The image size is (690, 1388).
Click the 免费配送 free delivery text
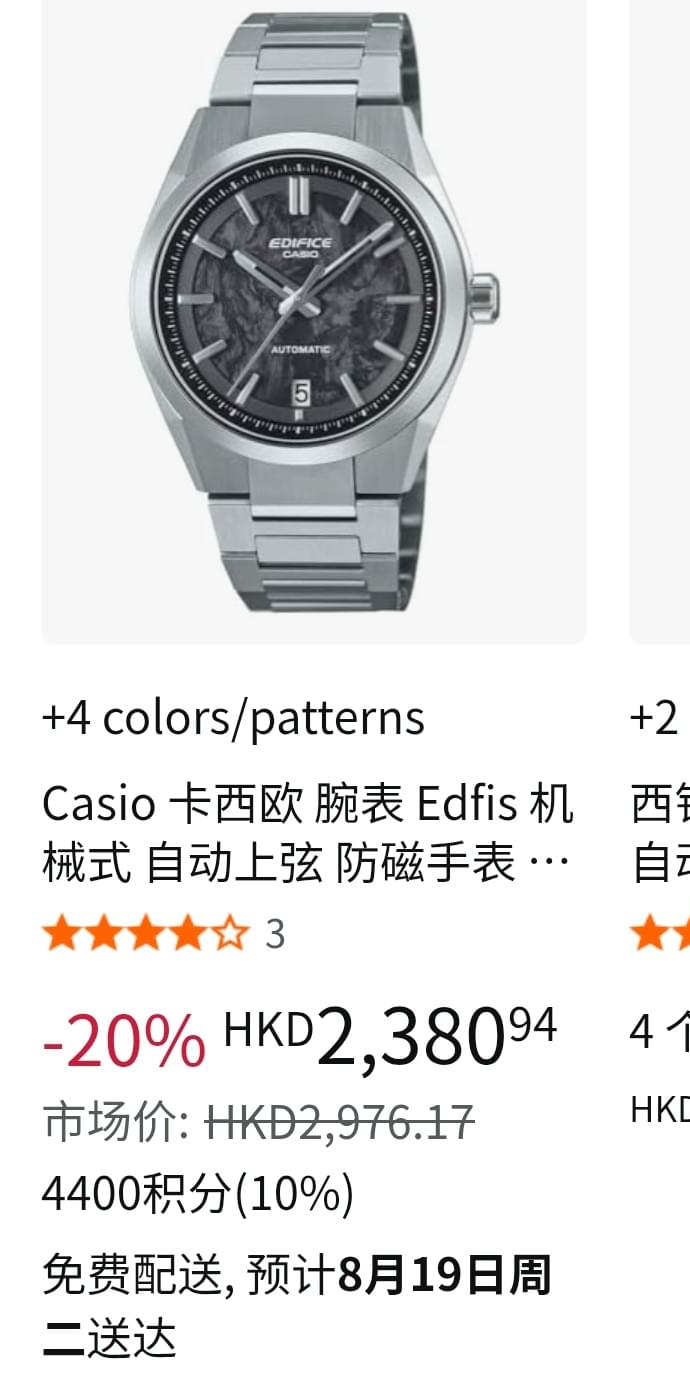pyautogui.click(x=130, y=1276)
